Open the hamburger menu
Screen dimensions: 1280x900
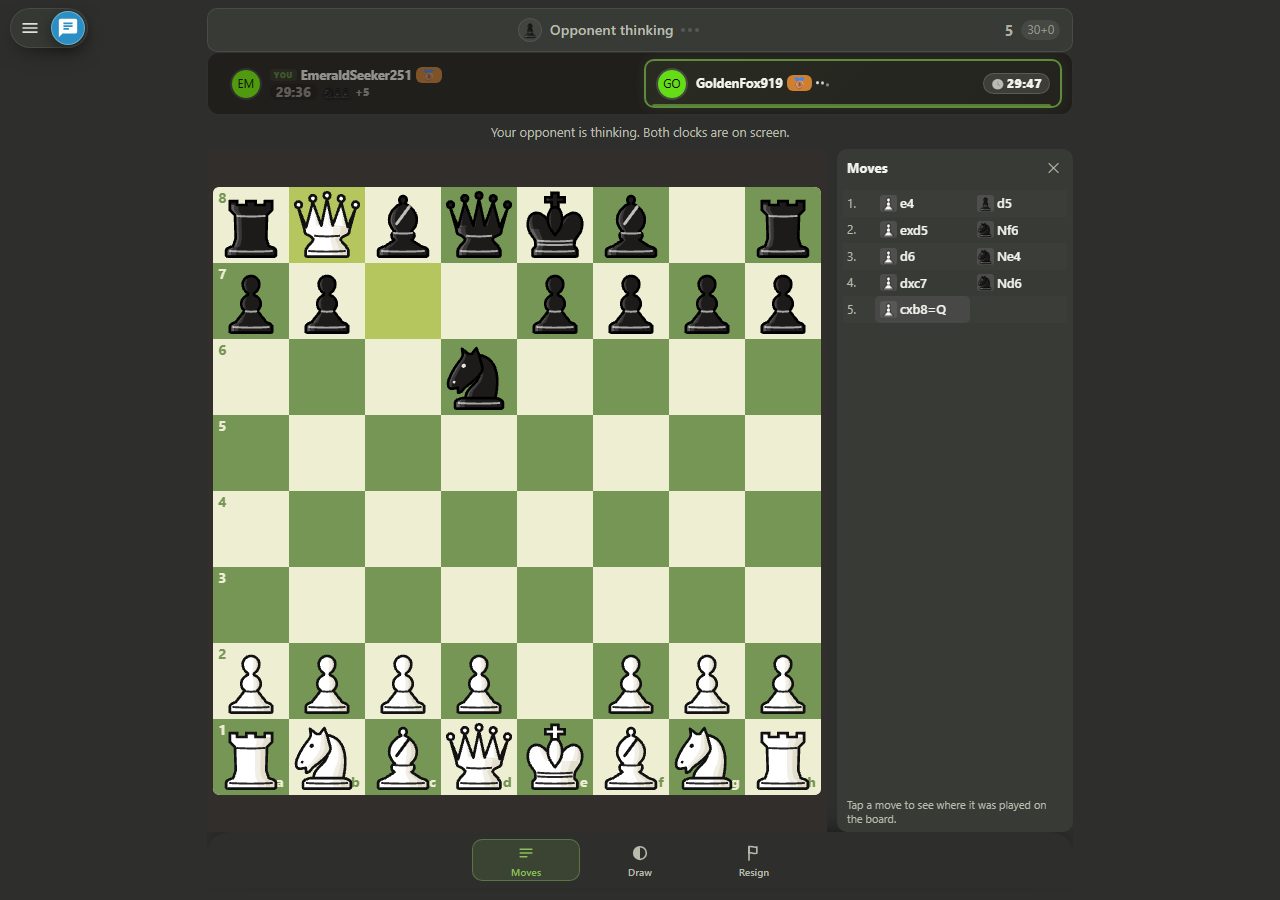tap(30, 28)
